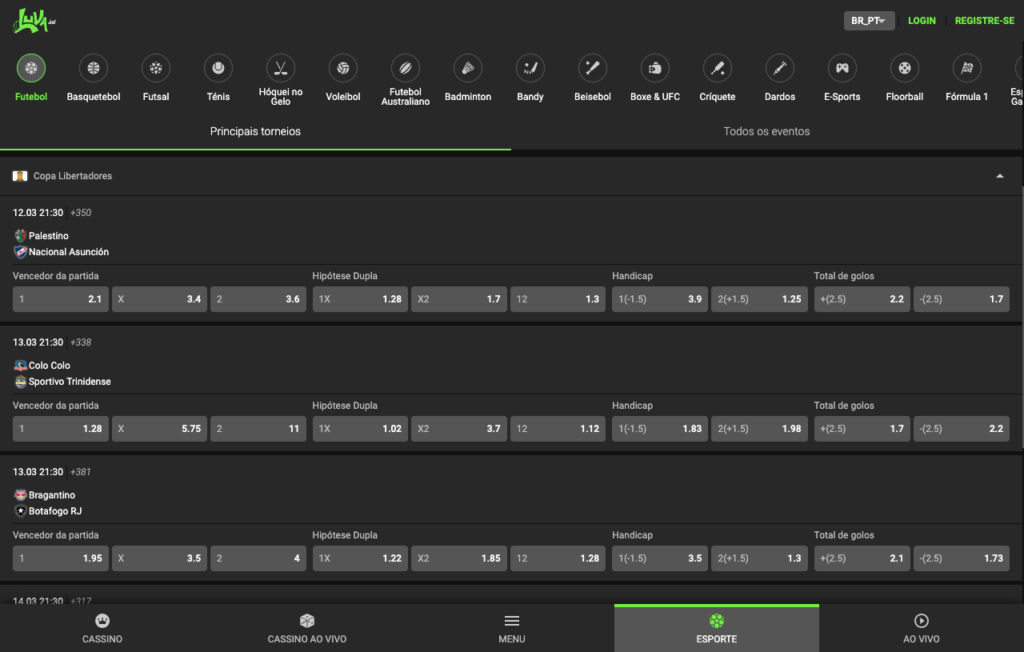Bet on Colo Colo win at 1.28
The image size is (1024, 652).
tap(61, 429)
